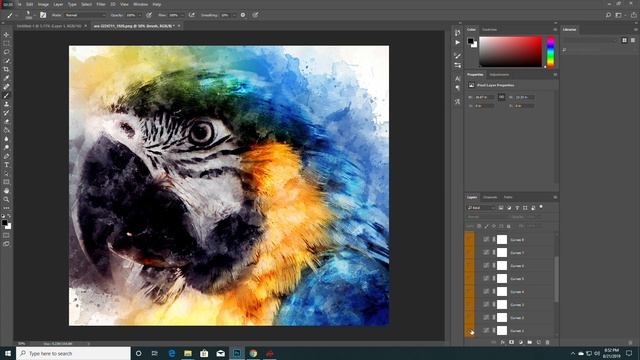Select the Zoom tool
The width and height of the screenshot is (640, 360).
(x=6, y=200)
